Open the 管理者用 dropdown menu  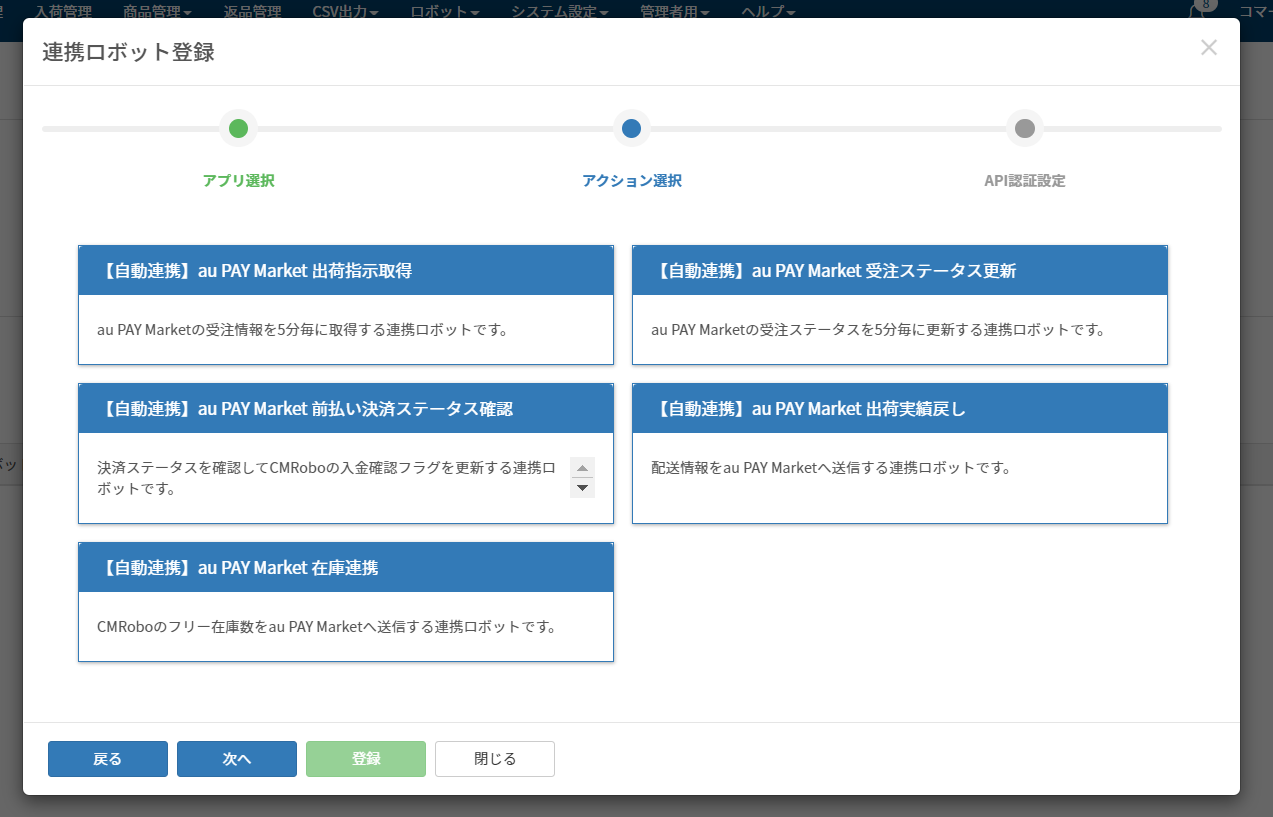pyautogui.click(x=675, y=12)
